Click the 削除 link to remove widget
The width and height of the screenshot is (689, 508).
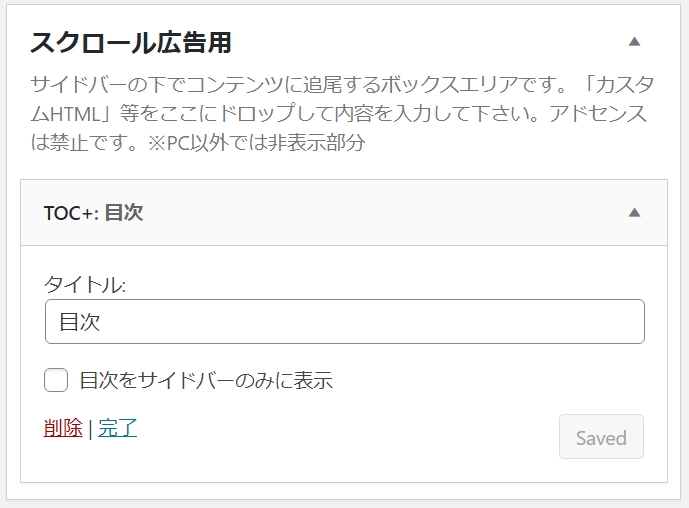[63, 428]
